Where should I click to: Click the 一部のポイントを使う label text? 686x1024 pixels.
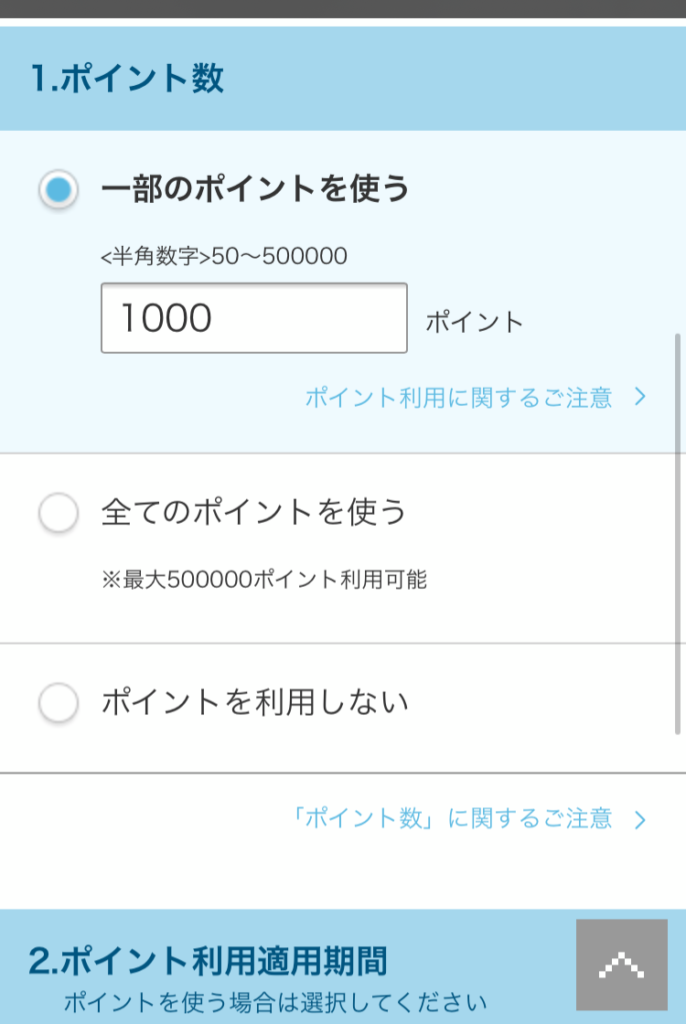pos(255,189)
